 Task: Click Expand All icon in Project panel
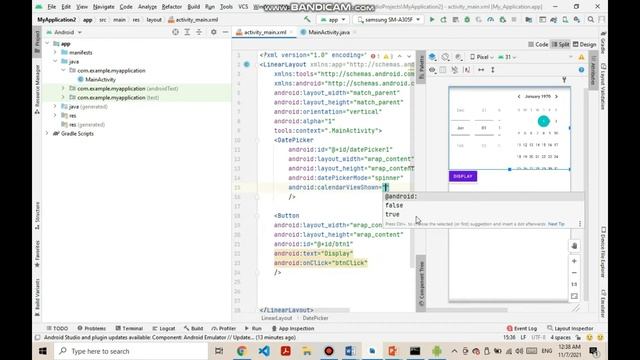click(x=187, y=32)
